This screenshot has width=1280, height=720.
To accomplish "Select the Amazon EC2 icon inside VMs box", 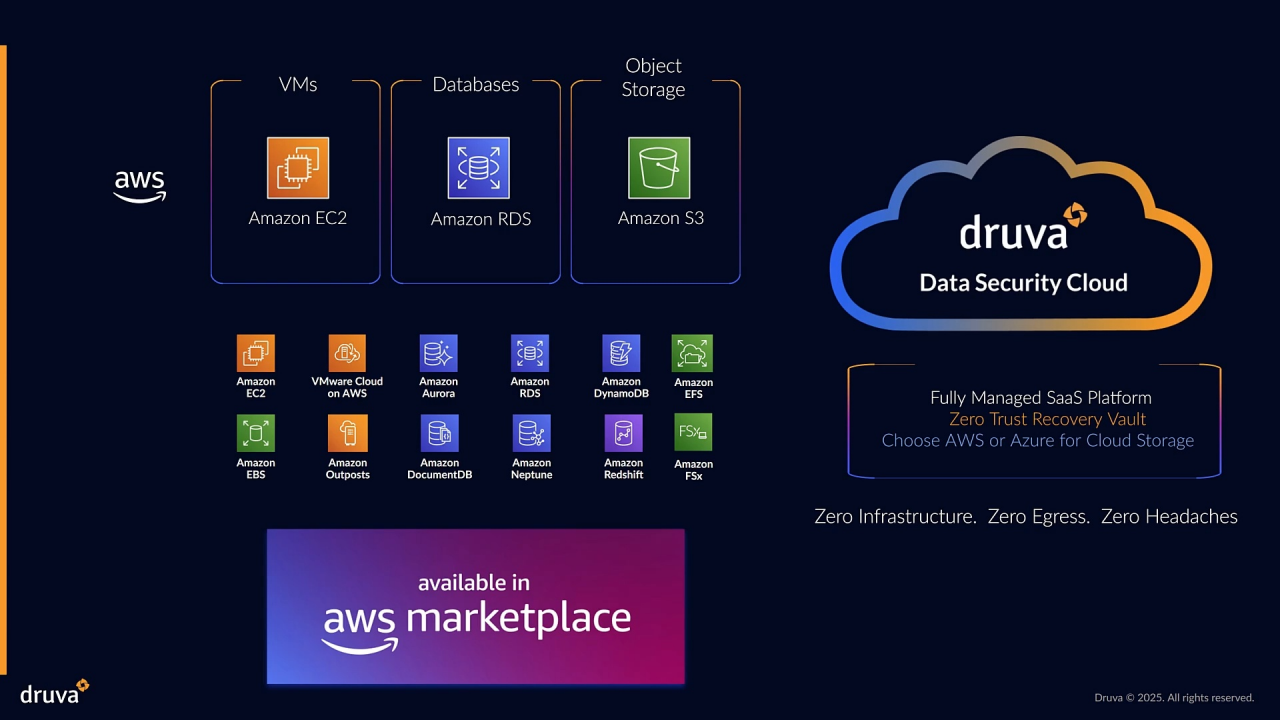I will tap(297, 167).
